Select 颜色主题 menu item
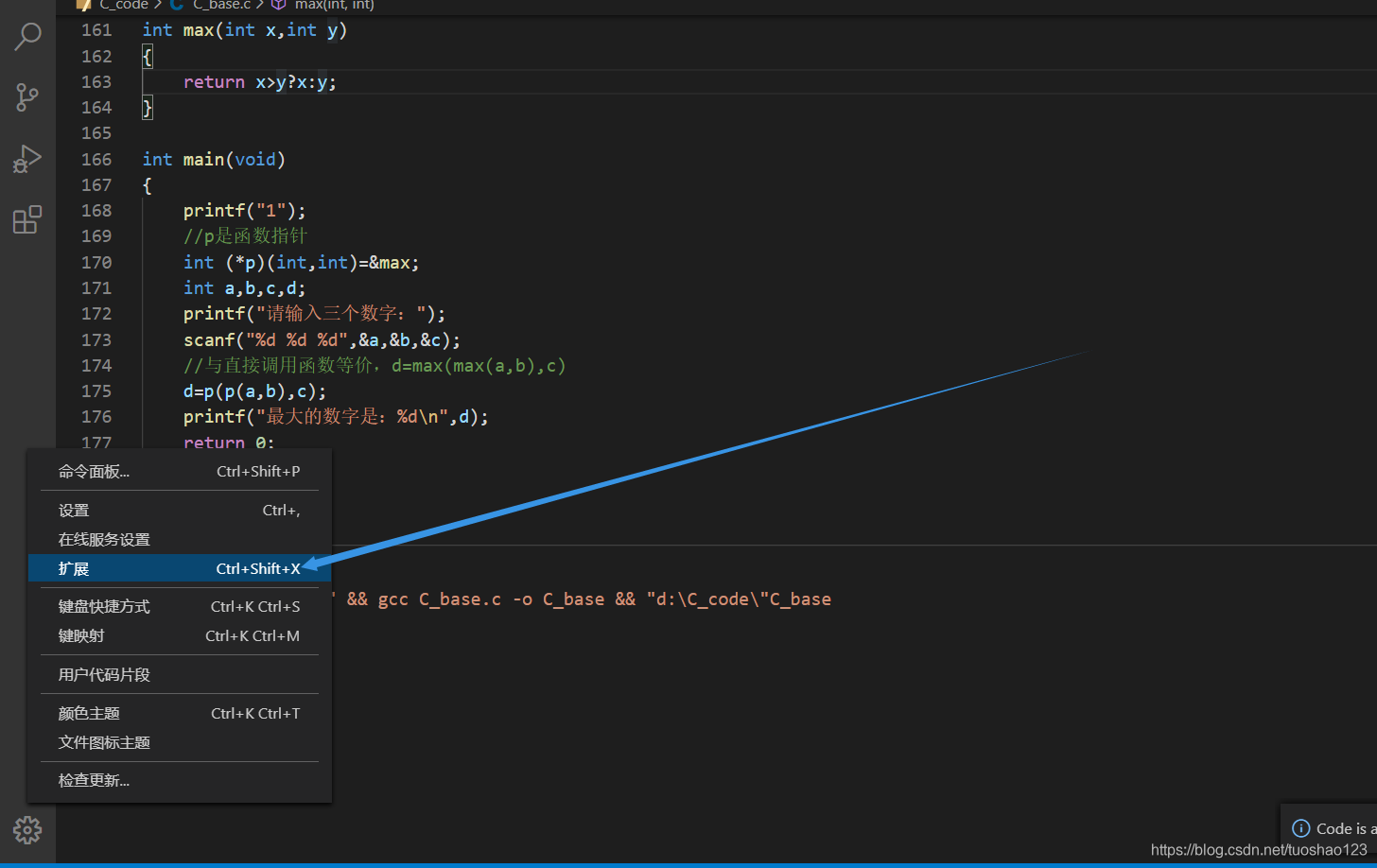 [180, 713]
